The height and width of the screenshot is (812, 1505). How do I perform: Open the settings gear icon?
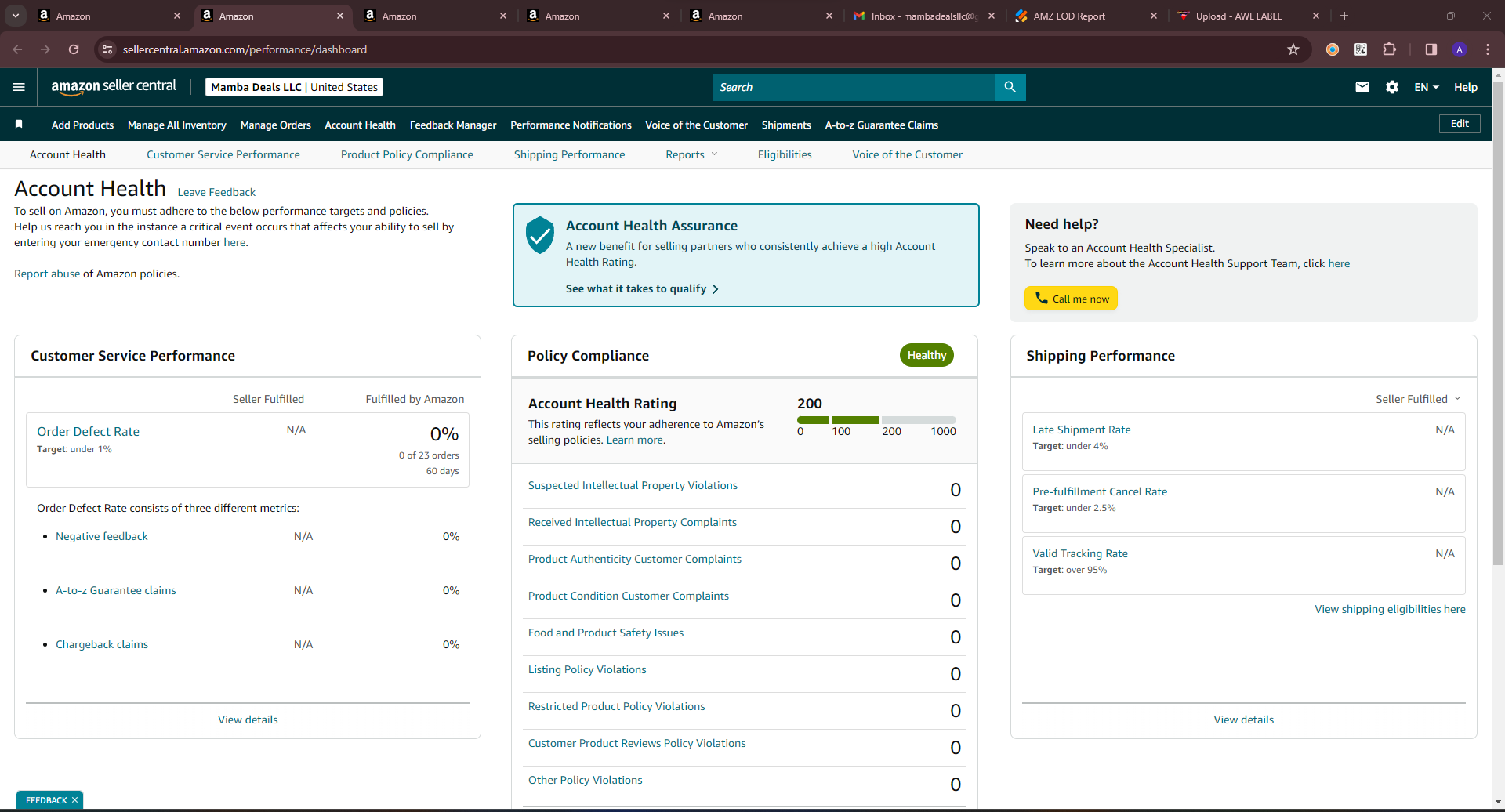point(1392,87)
